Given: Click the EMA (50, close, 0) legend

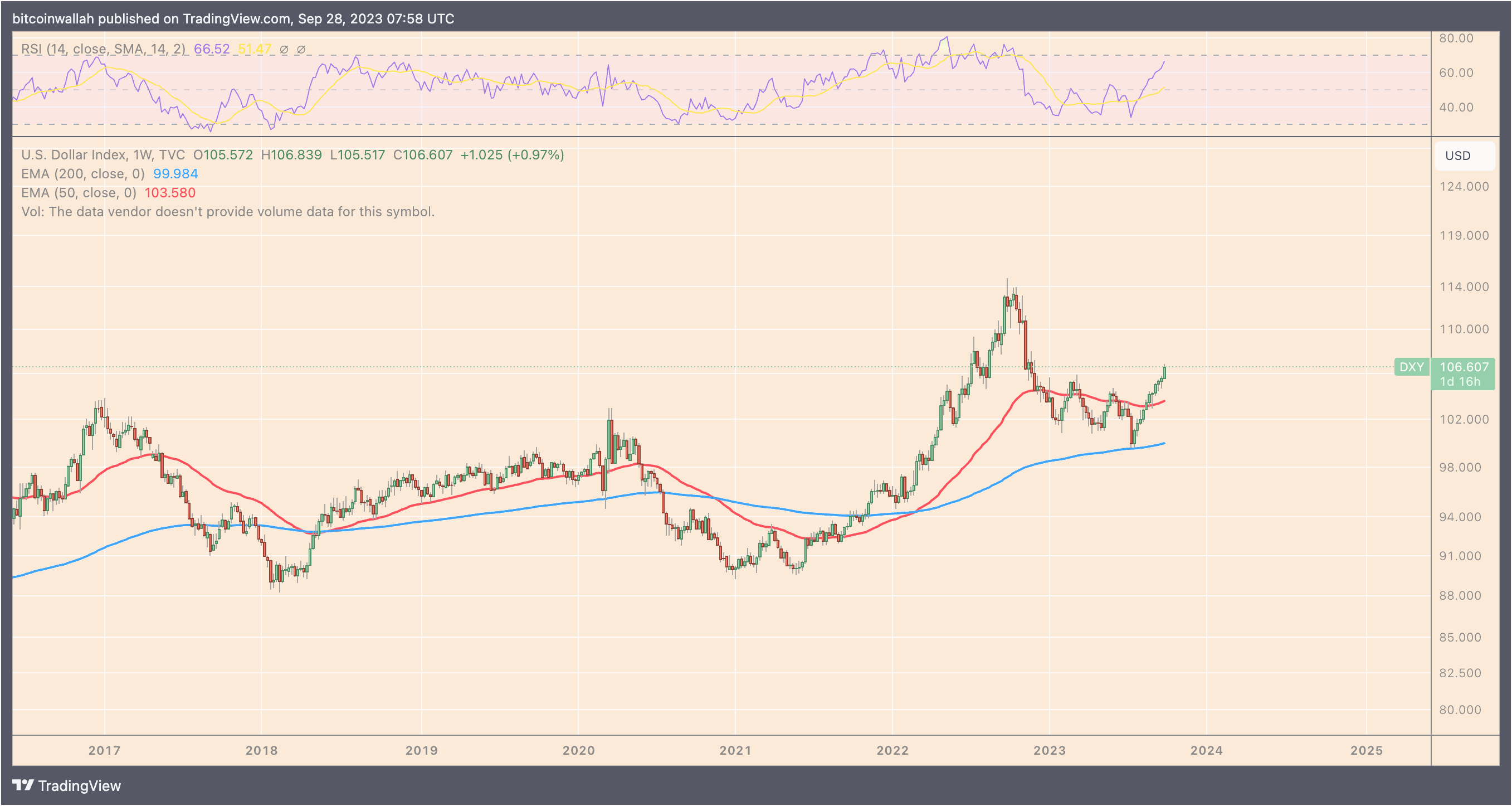Looking at the screenshot, I should pos(79,193).
